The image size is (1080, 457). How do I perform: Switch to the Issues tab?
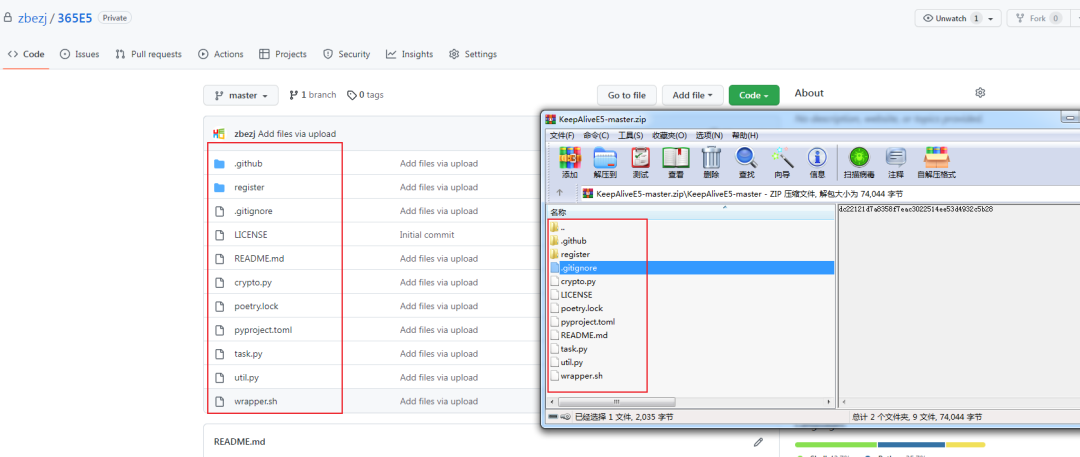pyautogui.click(x=79, y=54)
